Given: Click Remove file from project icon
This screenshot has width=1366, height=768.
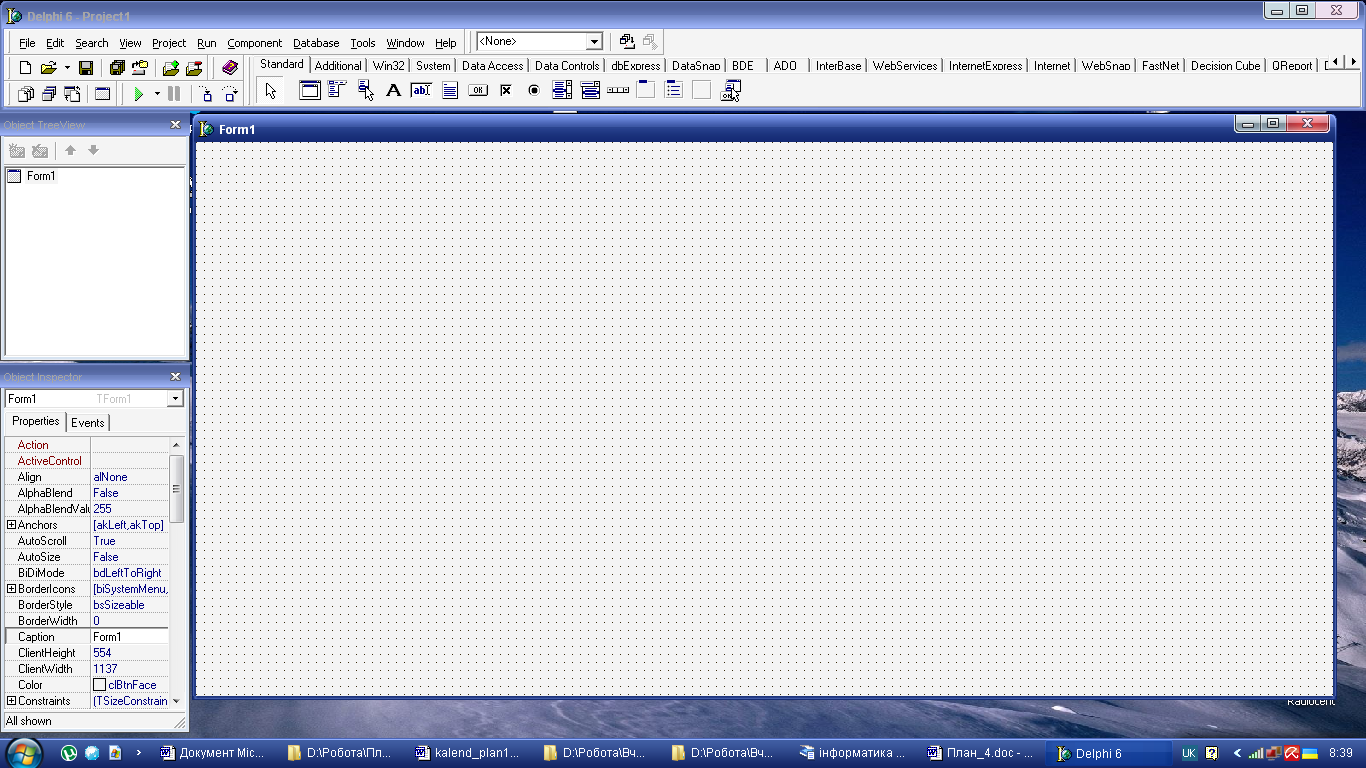Looking at the screenshot, I should coord(194,68).
